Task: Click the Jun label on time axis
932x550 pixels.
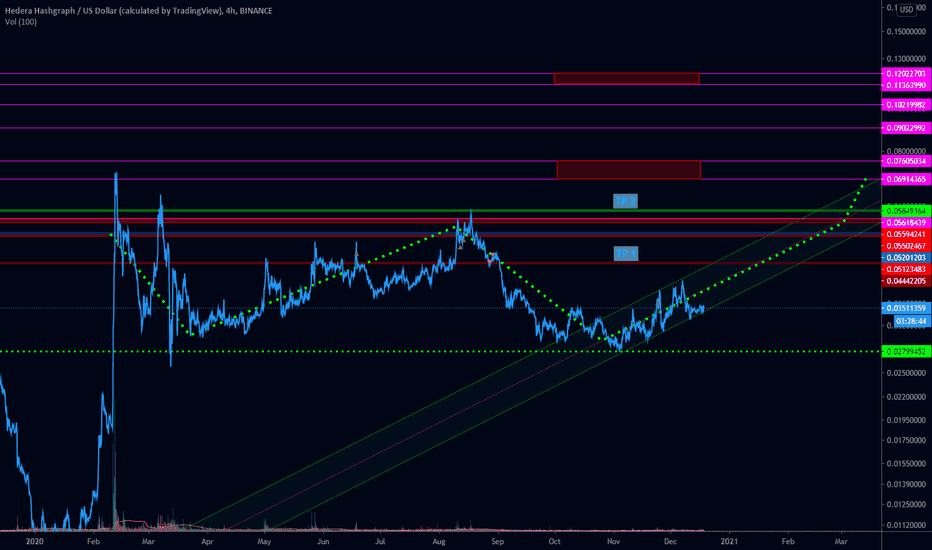Action: pos(323,541)
